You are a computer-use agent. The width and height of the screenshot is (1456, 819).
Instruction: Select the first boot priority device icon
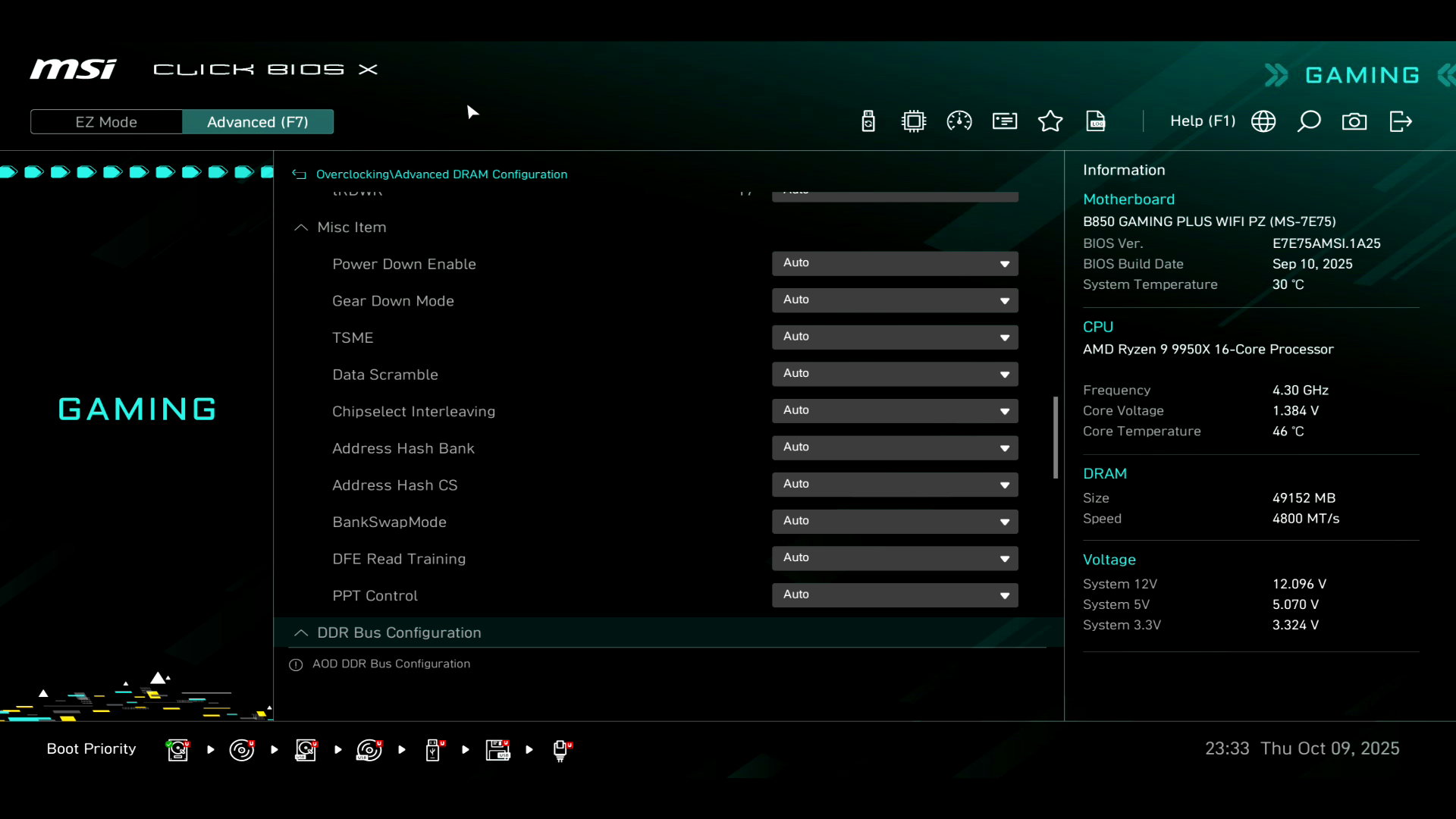177,749
